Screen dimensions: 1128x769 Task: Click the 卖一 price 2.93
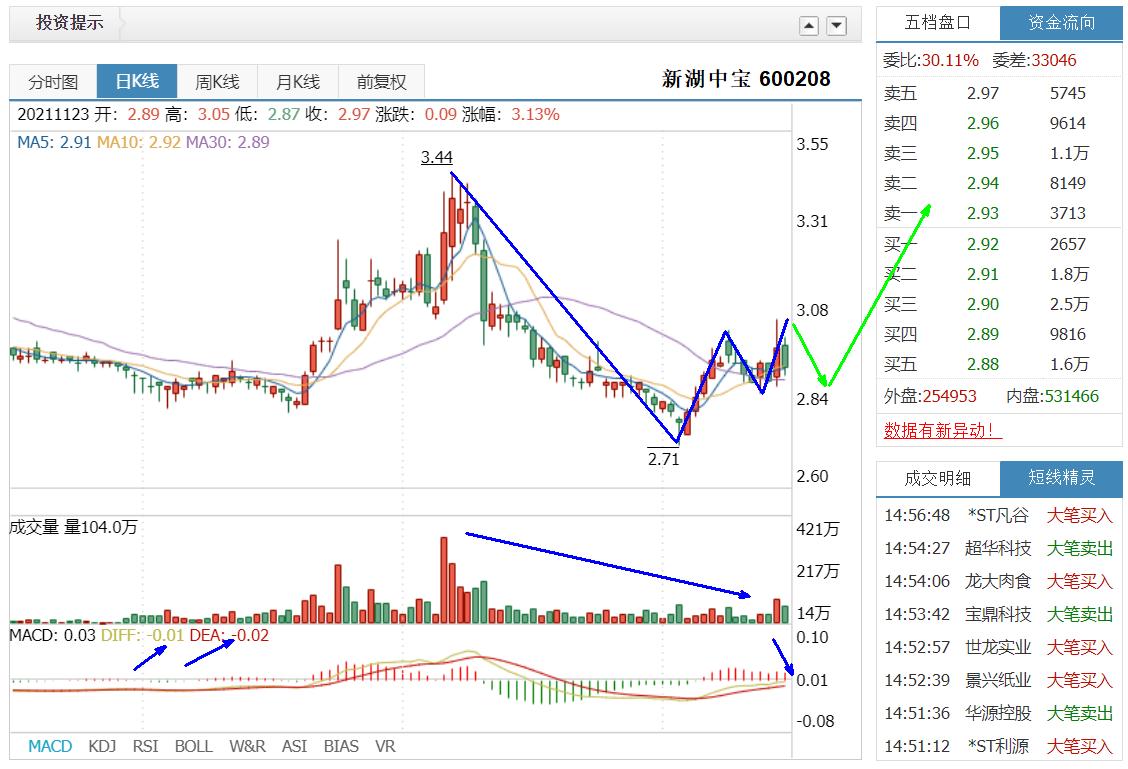click(983, 213)
